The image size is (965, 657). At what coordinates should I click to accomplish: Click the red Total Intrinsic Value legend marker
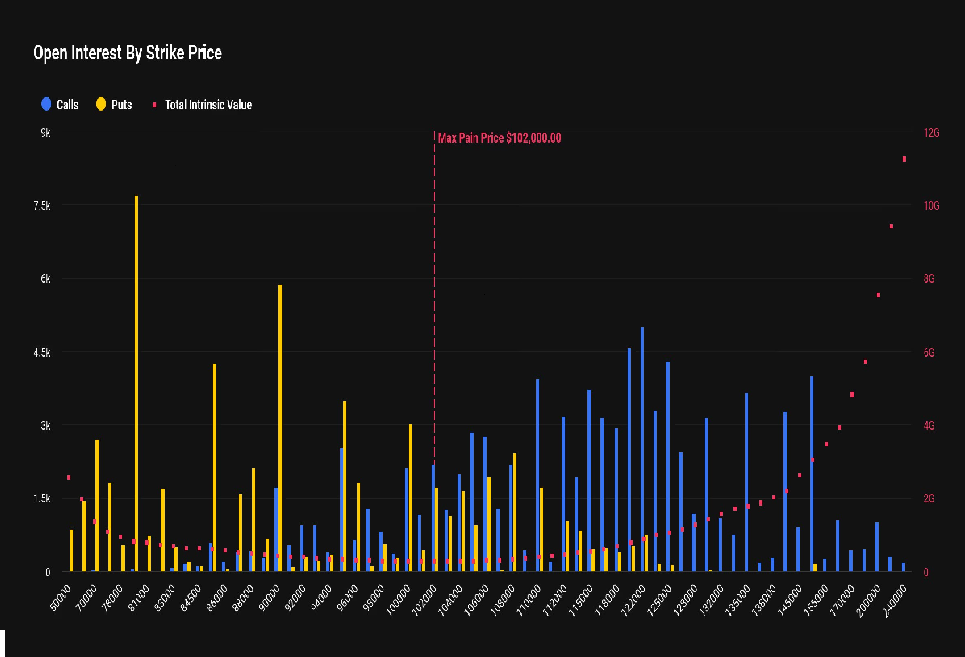tap(154, 104)
